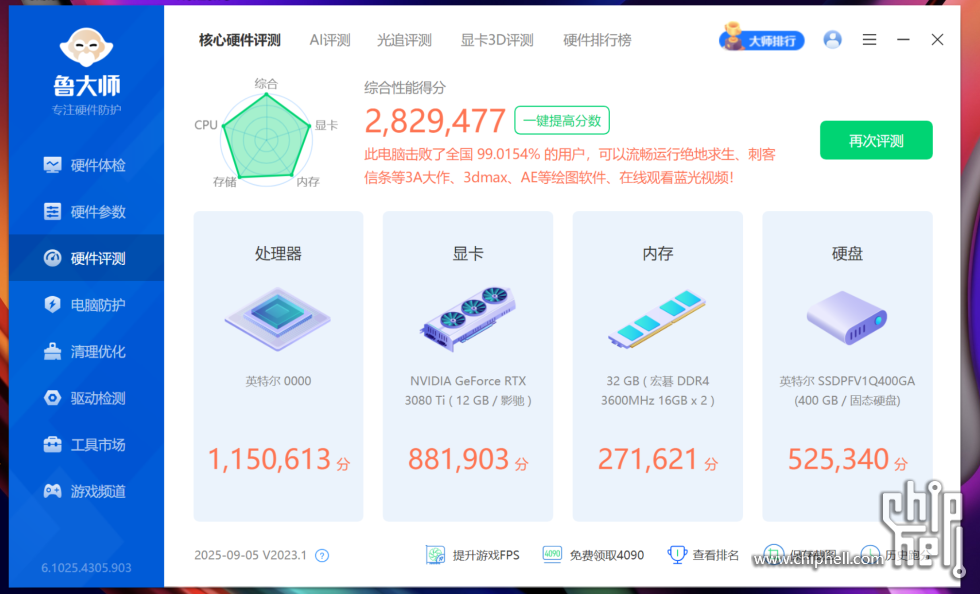Image resolution: width=980 pixels, height=594 pixels.
Task: Open 硬件参数 from the sidebar
Action: click(x=86, y=211)
